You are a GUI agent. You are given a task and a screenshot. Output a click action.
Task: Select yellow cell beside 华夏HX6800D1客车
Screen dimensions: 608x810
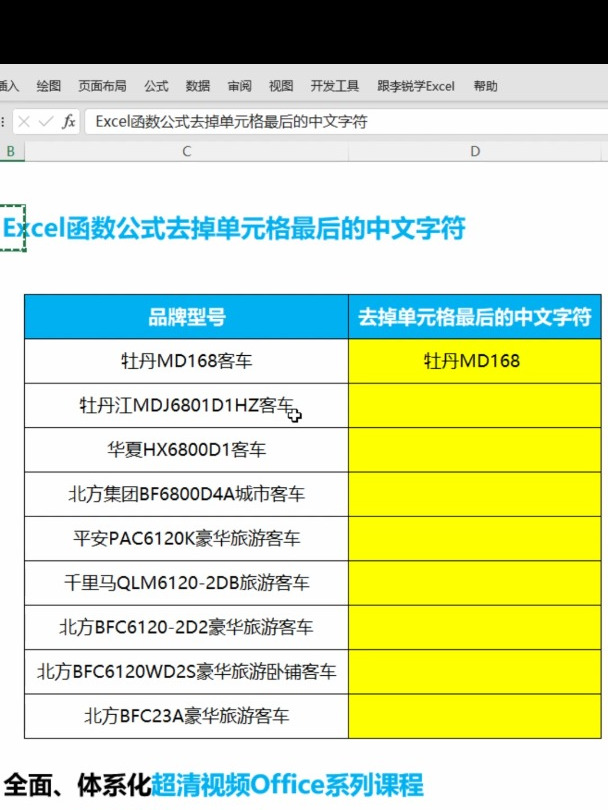(x=475, y=450)
